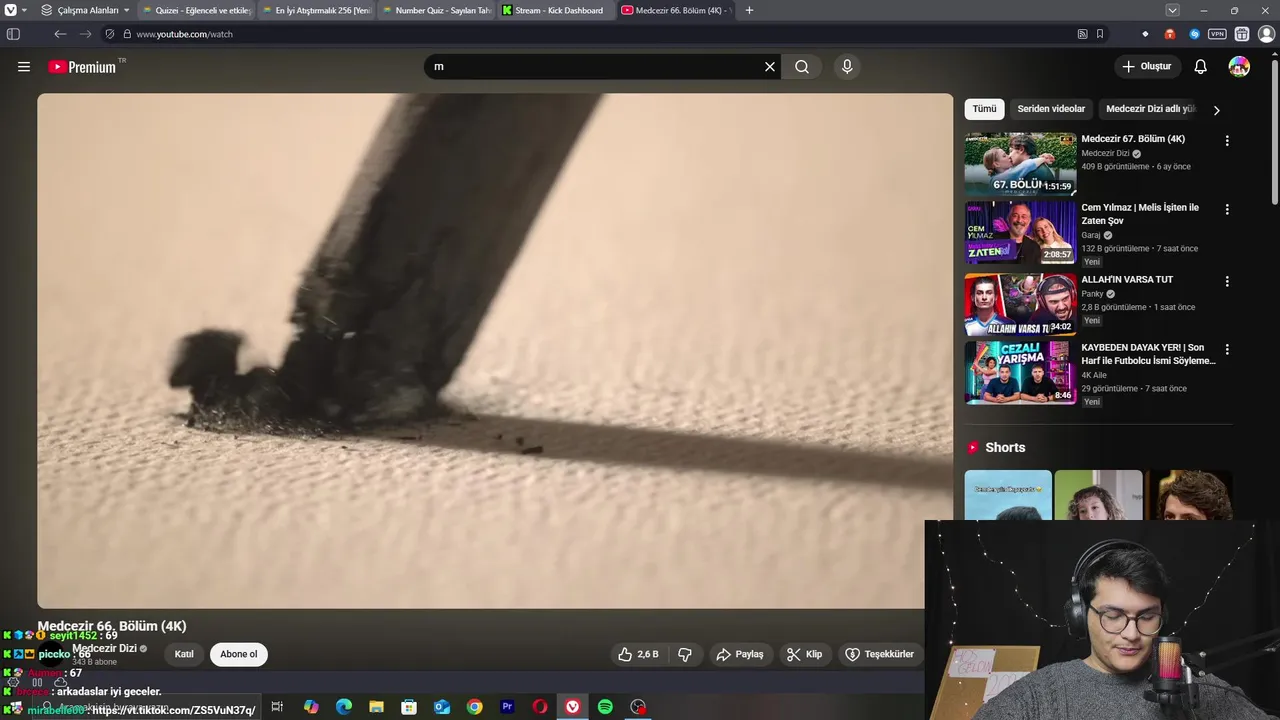
Task: Click the Katıl join button
Action: pyautogui.click(x=184, y=654)
